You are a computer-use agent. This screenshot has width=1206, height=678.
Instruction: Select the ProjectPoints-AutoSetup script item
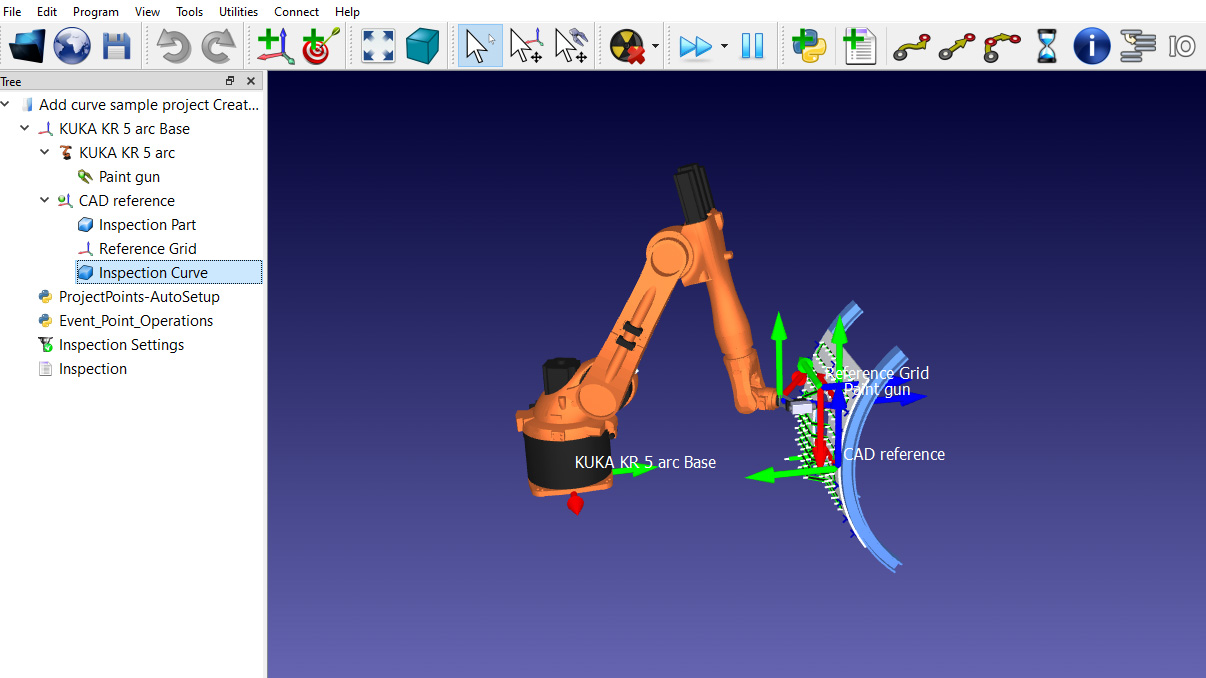pyautogui.click(x=138, y=297)
